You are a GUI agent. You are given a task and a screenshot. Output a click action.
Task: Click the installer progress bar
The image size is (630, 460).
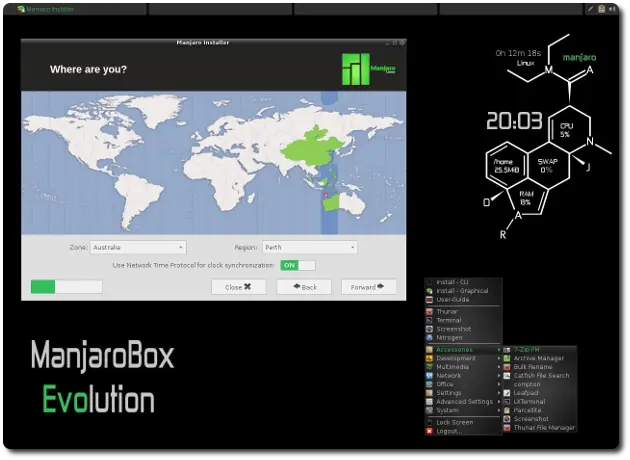(66, 287)
